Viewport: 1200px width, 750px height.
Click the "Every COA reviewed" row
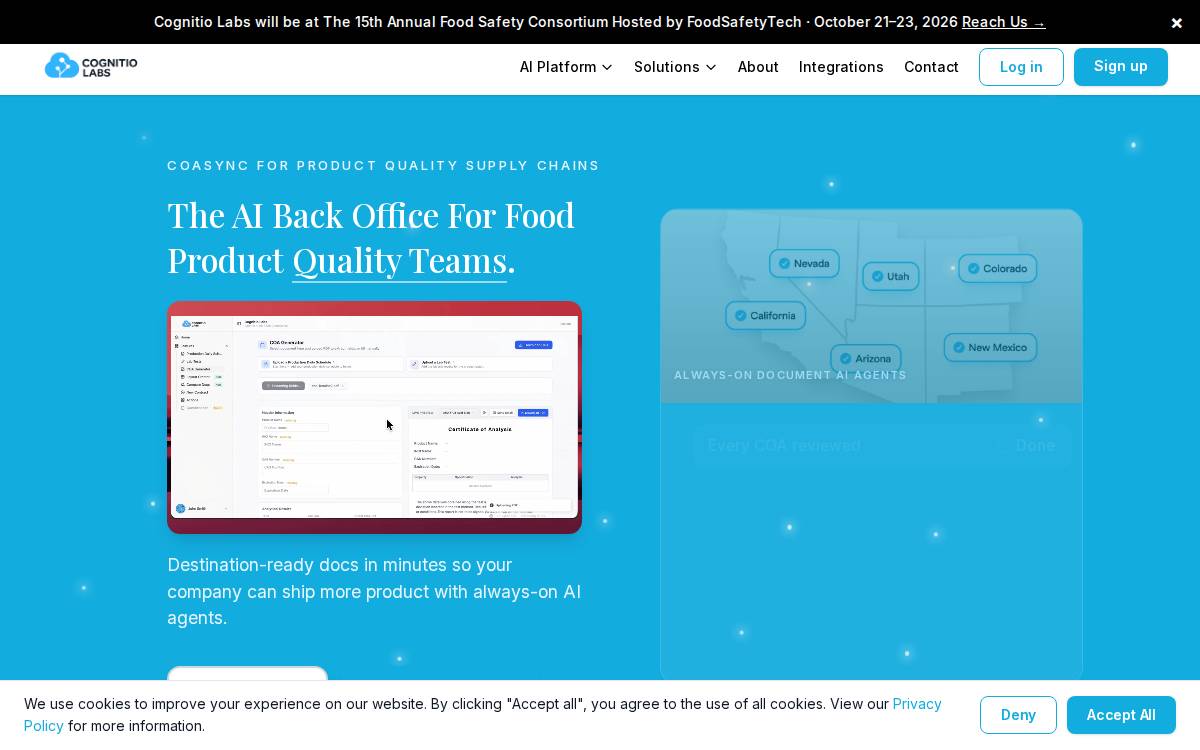882,446
